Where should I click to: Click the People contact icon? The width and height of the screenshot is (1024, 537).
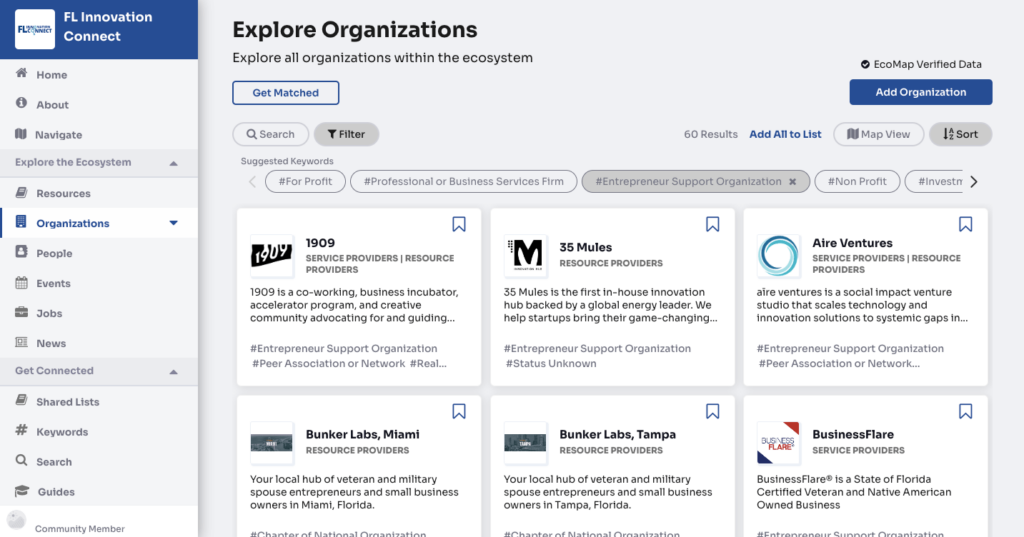pyautogui.click(x=22, y=252)
